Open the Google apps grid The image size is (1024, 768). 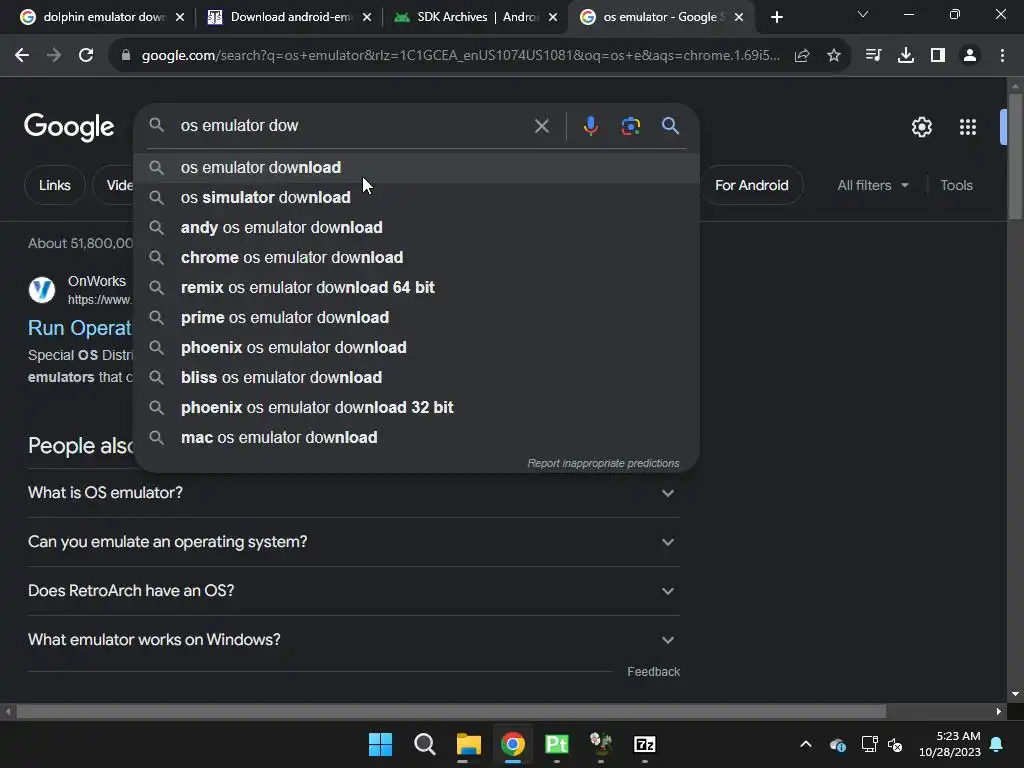point(968,127)
